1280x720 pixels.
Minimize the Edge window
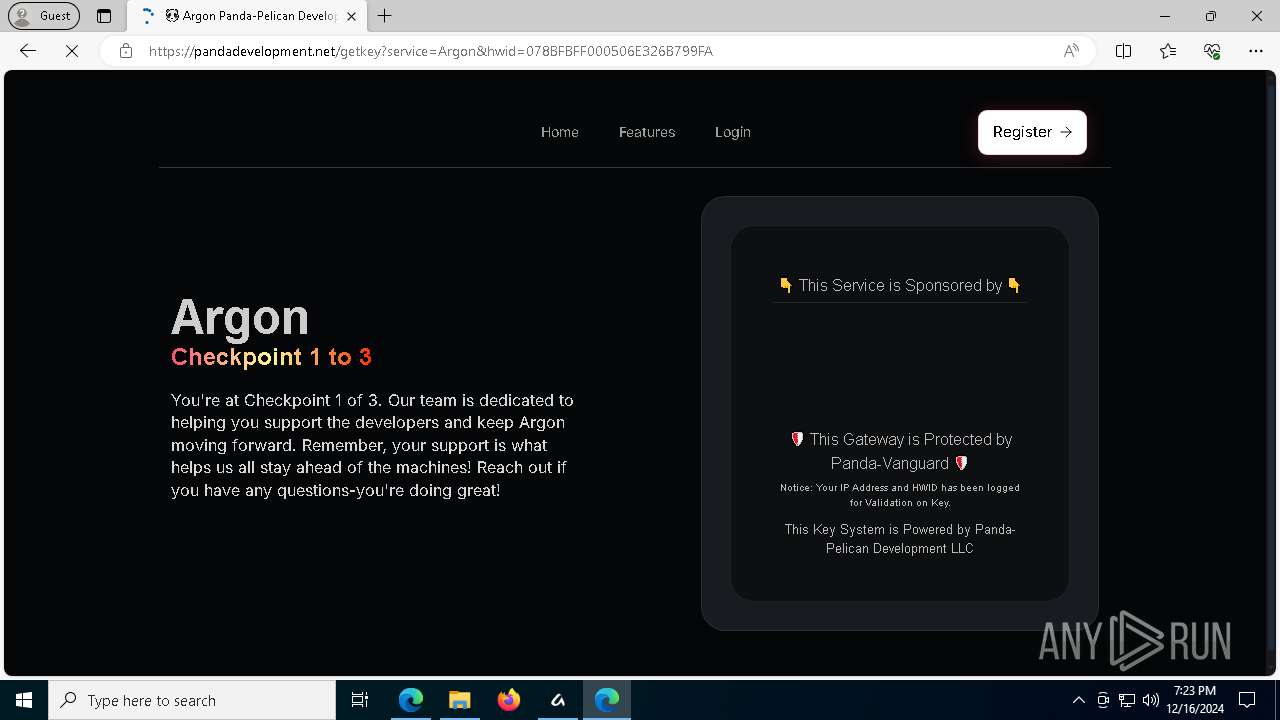pyautogui.click(x=1165, y=16)
